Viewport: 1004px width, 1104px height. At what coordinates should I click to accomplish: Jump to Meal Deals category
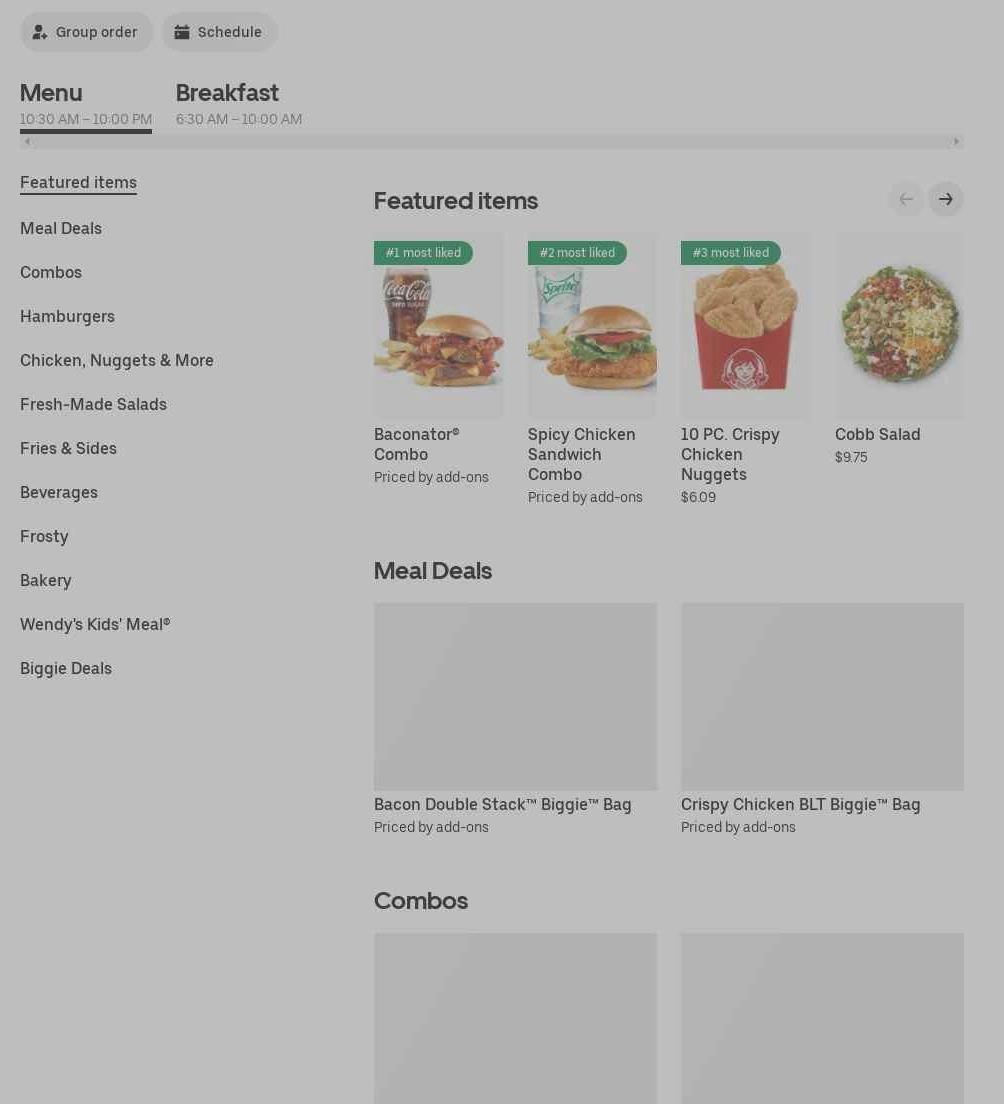(x=61, y=229)
